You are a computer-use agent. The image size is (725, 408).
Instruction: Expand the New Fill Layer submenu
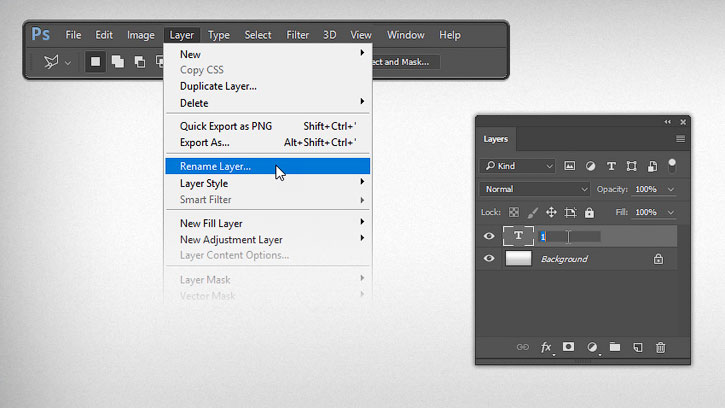[362, 222]
